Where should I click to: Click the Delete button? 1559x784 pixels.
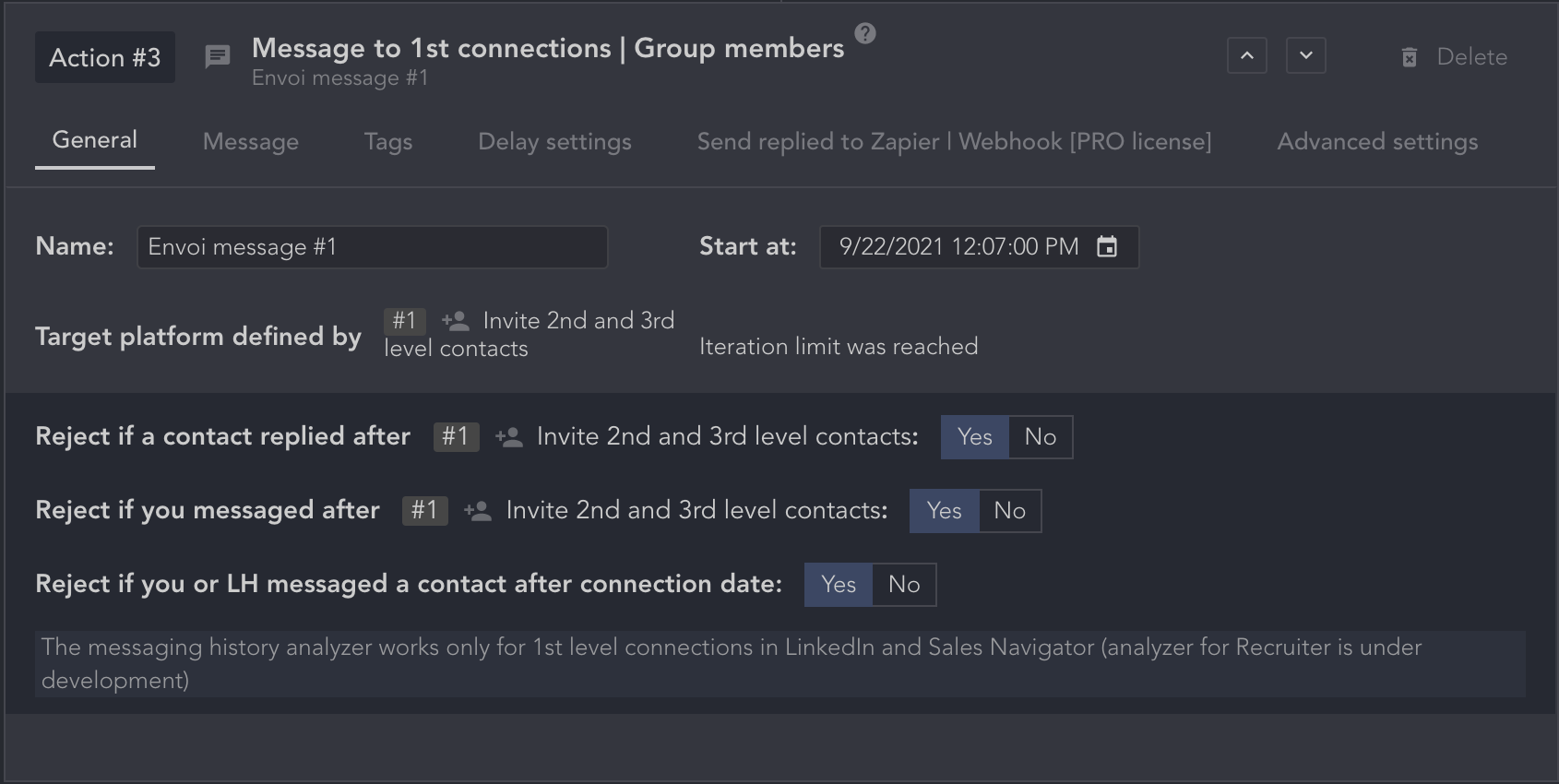pyautogui.click(x=1471, y=57)
